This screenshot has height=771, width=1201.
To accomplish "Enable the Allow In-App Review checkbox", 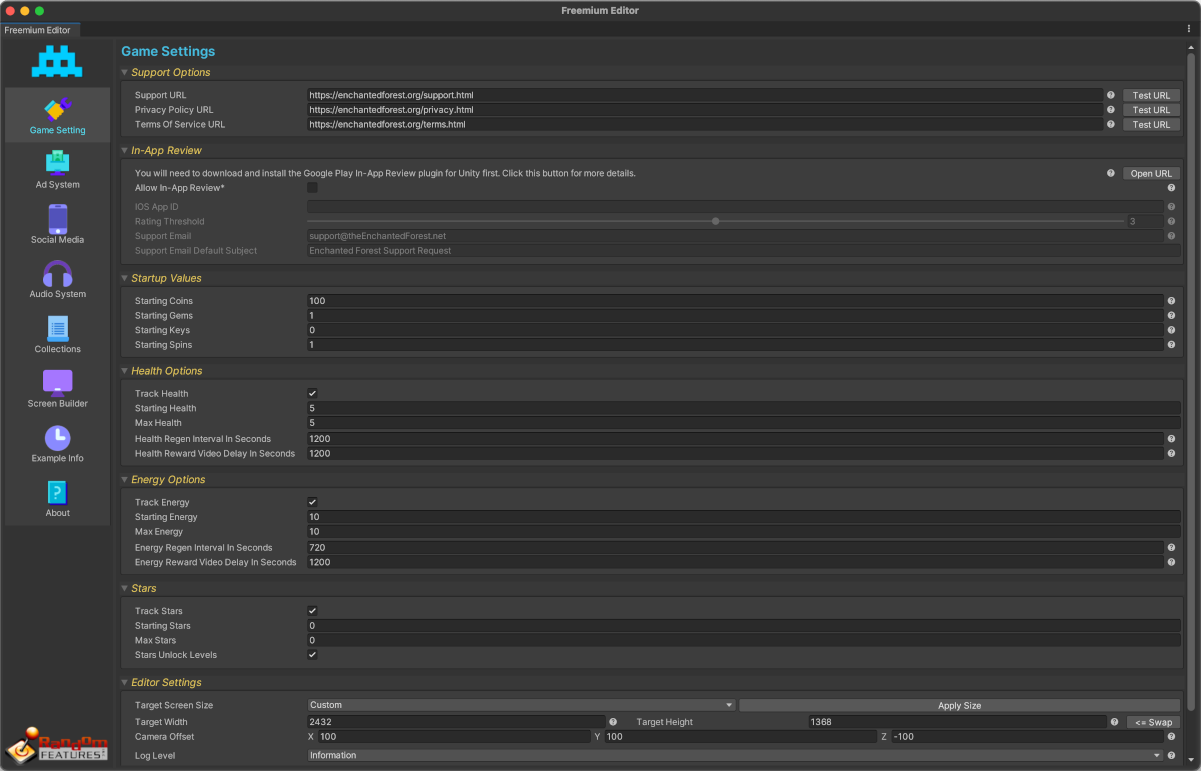I will point(312,188).
